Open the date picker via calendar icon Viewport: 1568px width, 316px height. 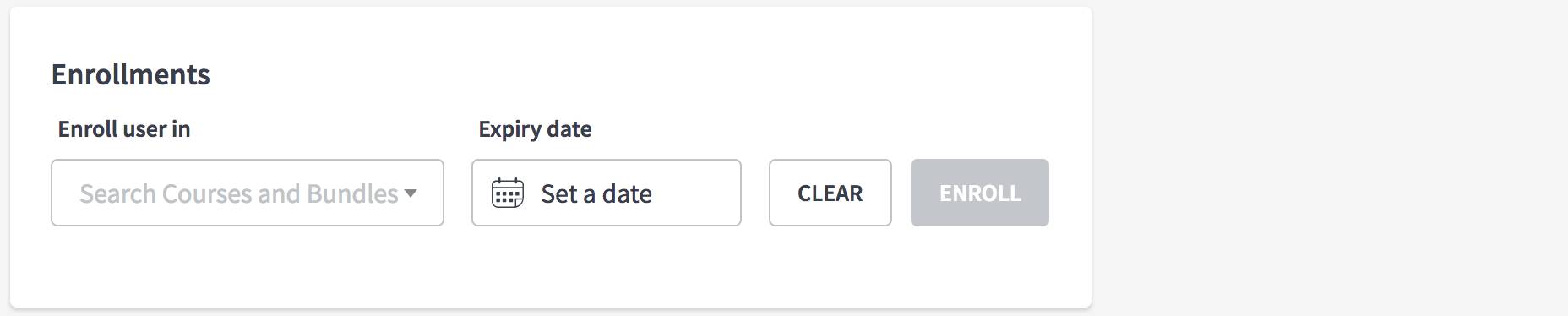(508, 193)
